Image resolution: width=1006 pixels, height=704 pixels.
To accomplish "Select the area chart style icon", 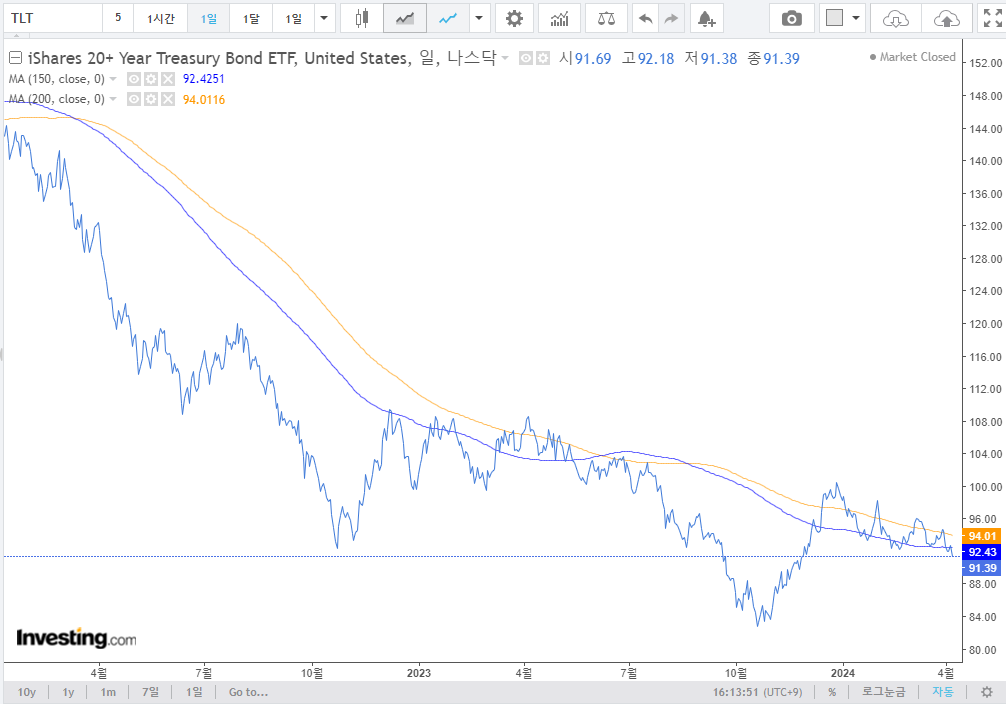I will (405, 19).
